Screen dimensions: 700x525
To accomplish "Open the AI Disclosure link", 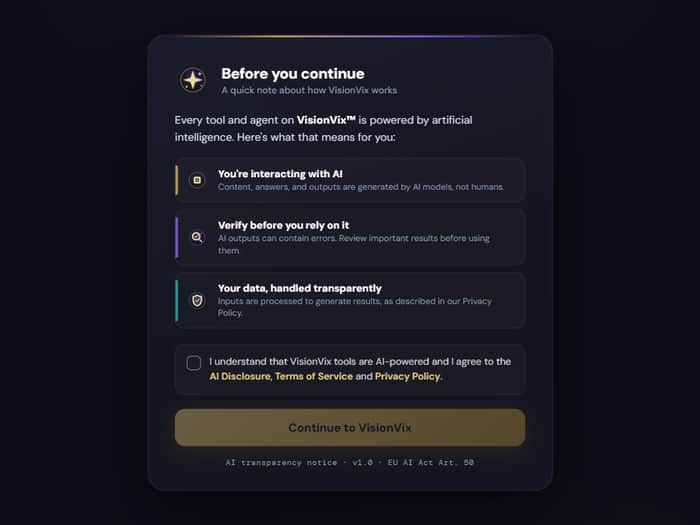I will (x=240, y=376).
